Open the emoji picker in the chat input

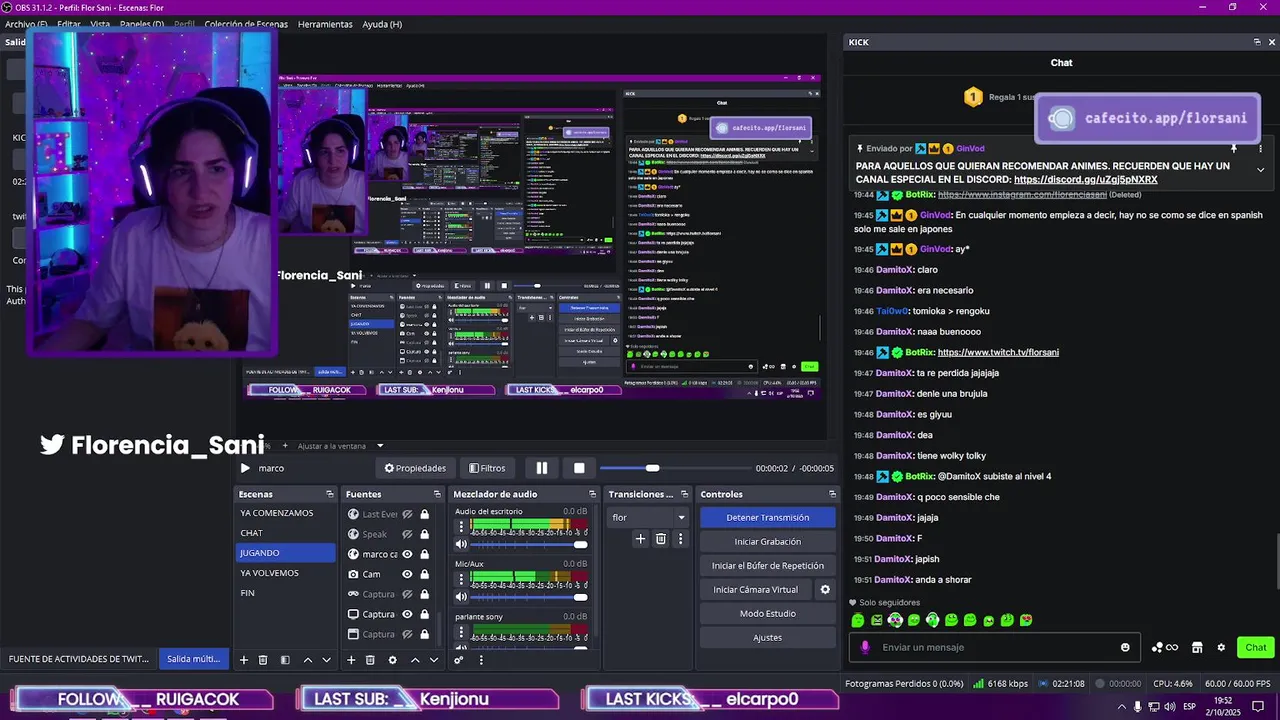pyautogui.click(x=1125, y=647)
